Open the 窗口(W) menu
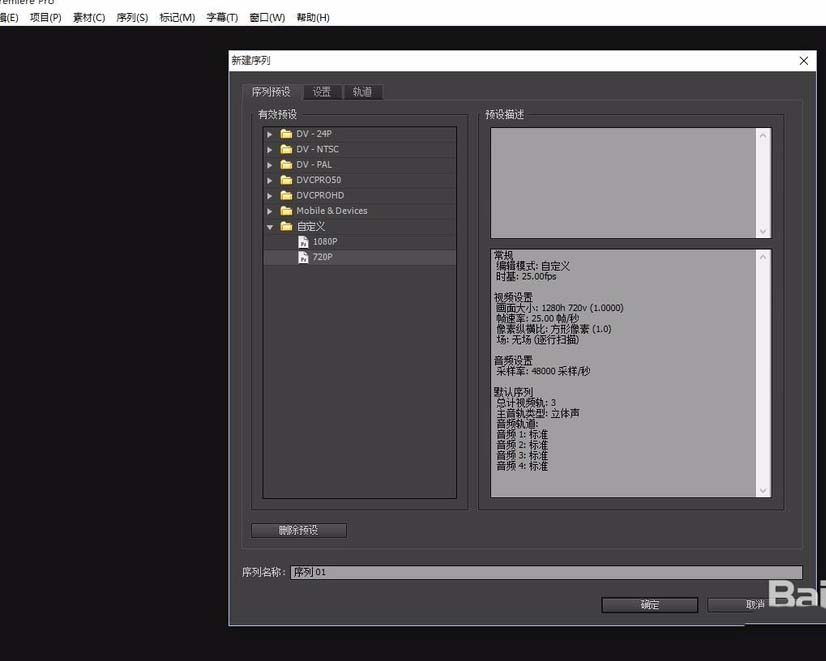This screenshot has width=826, height=661. [267, 17]
